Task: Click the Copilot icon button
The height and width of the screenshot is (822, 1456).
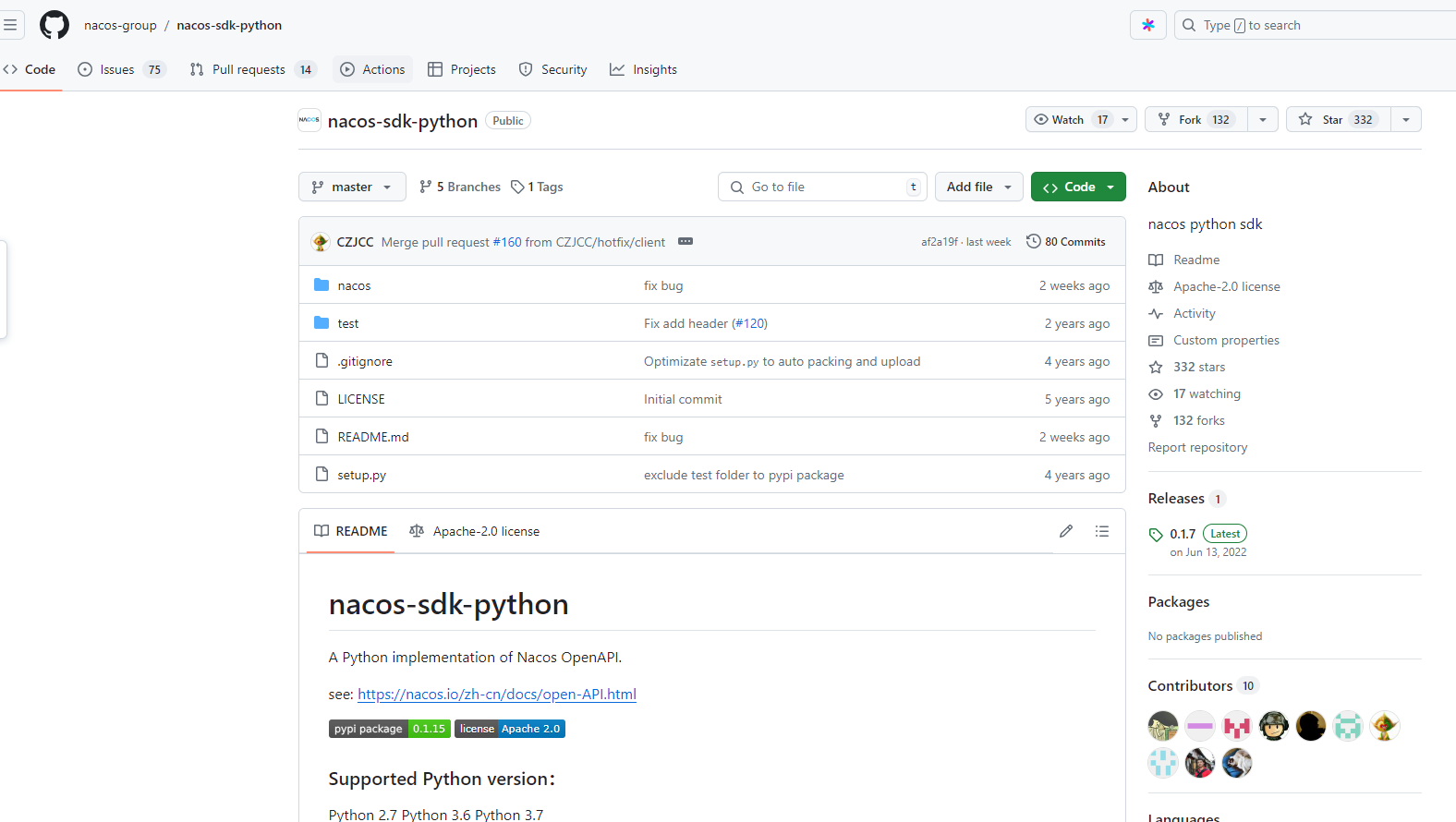Action: coord(1148,25)
